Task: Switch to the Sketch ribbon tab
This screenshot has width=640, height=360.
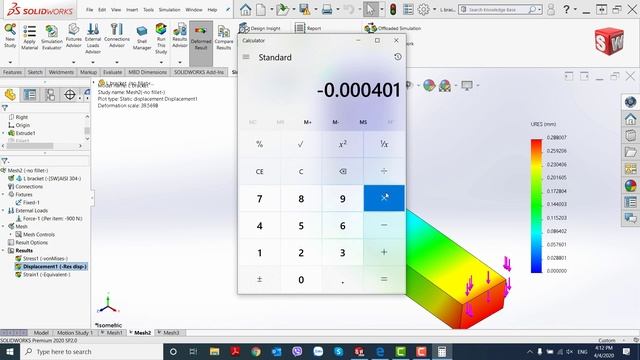Action: (35, 72)
